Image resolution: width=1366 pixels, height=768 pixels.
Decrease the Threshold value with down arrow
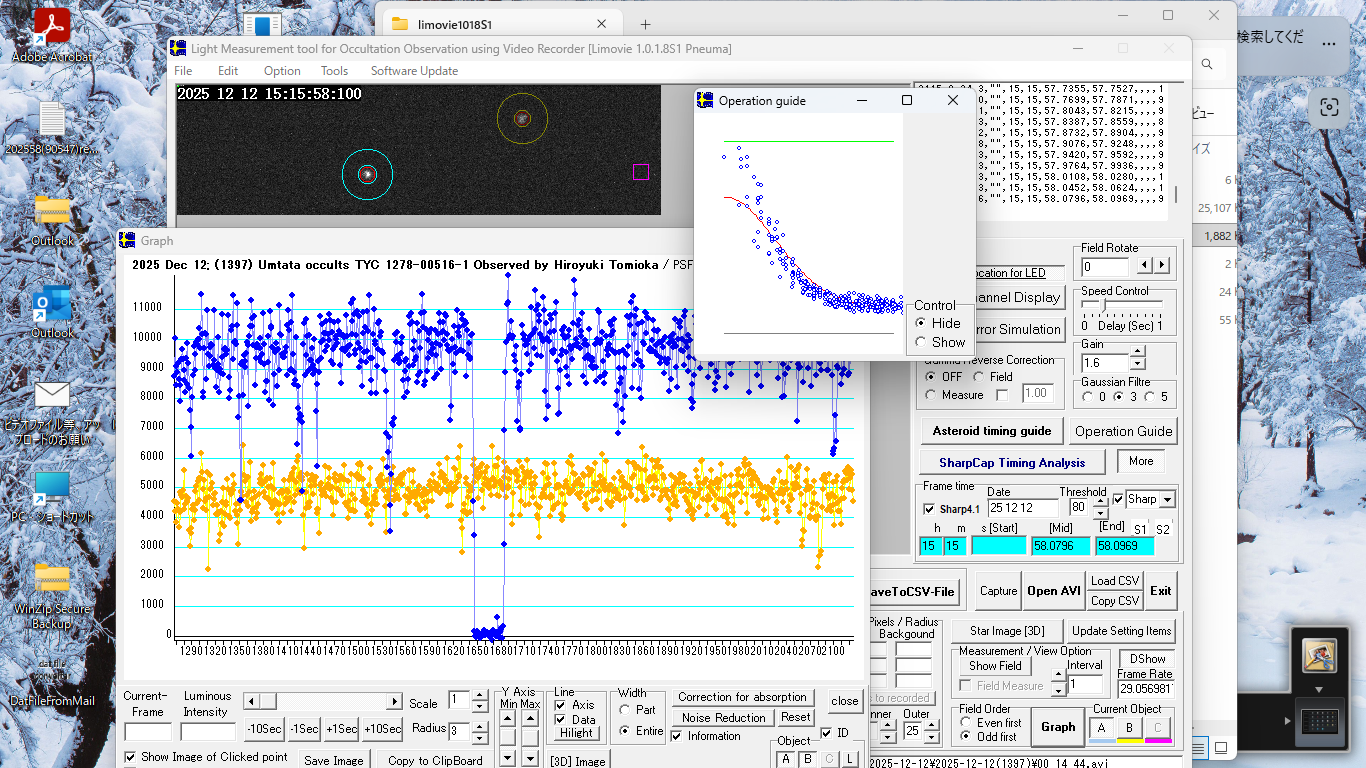(1100, 514)
